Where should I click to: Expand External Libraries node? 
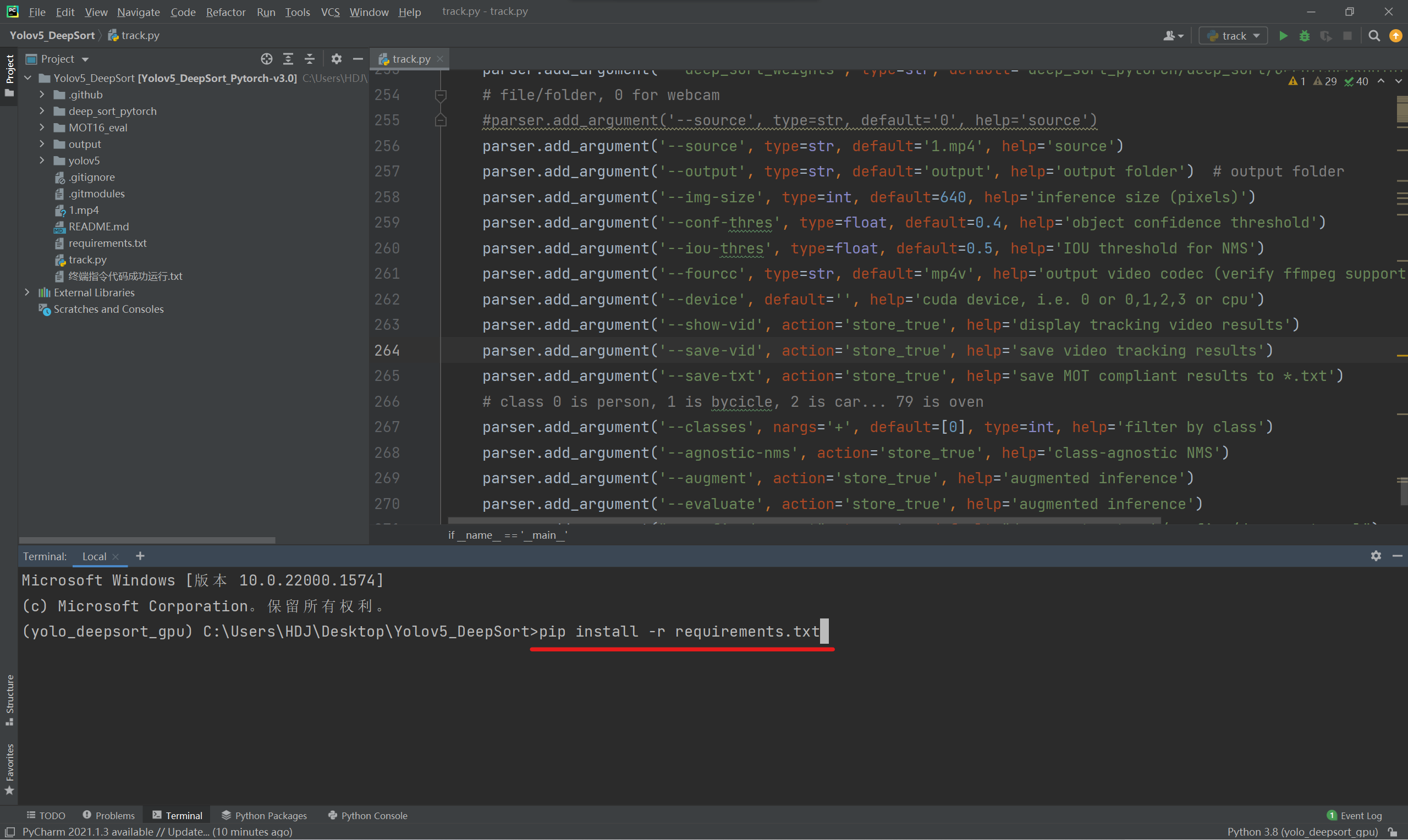[27, 292]
